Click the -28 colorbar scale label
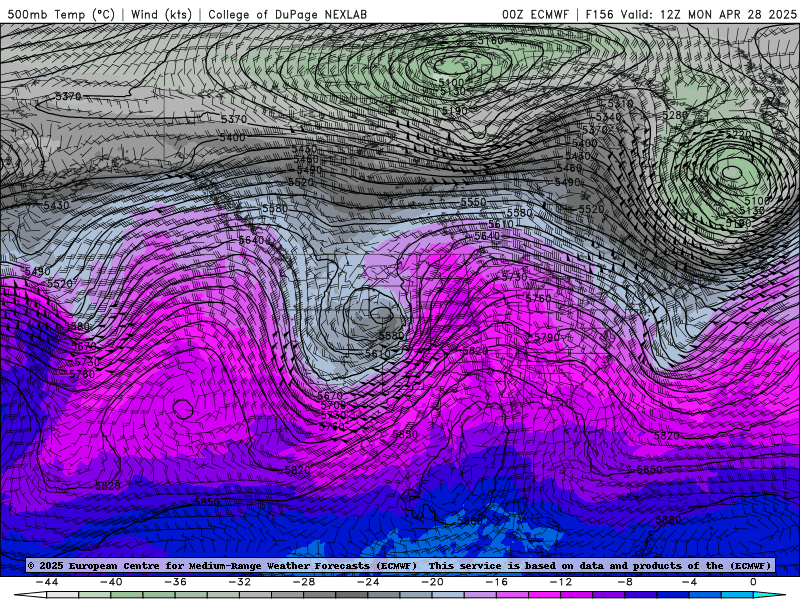The width and height of the screenshot is (800, 600). pos(304,582)
